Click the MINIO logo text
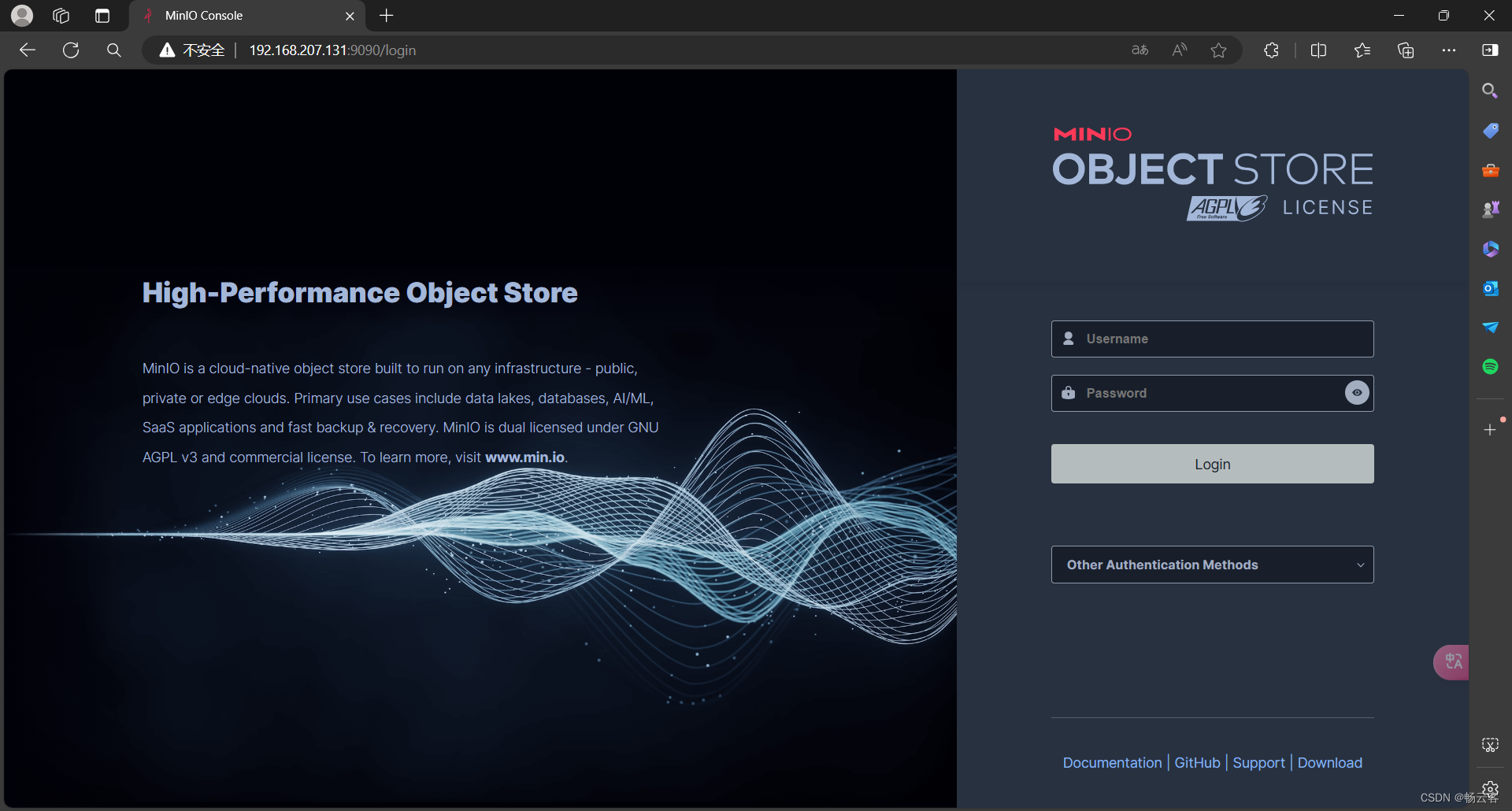The height and width of the screenshot is (811, 1512). 1092,135
